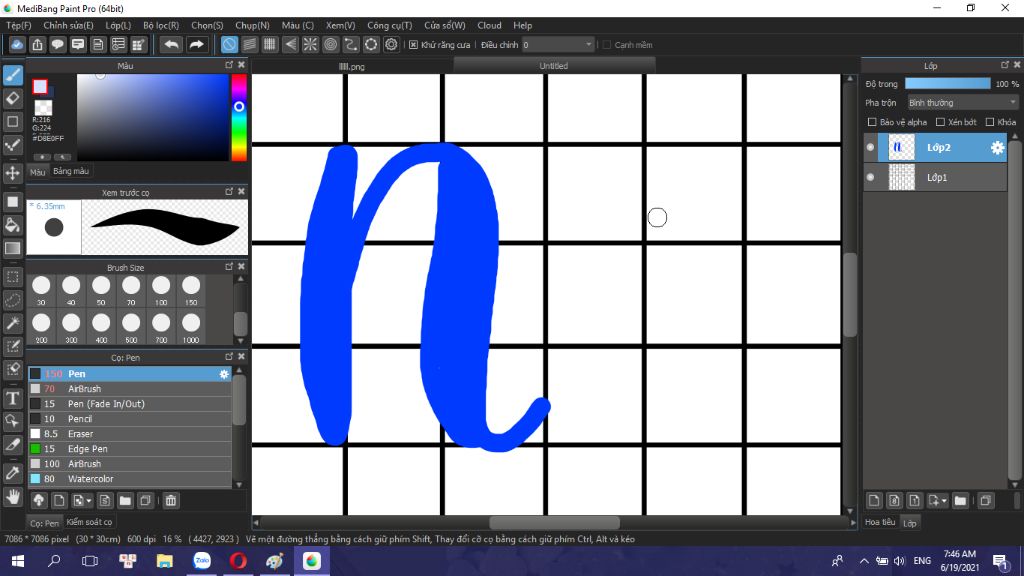Open Pha trộn blend mode dropdown

[x=962, y=103]
